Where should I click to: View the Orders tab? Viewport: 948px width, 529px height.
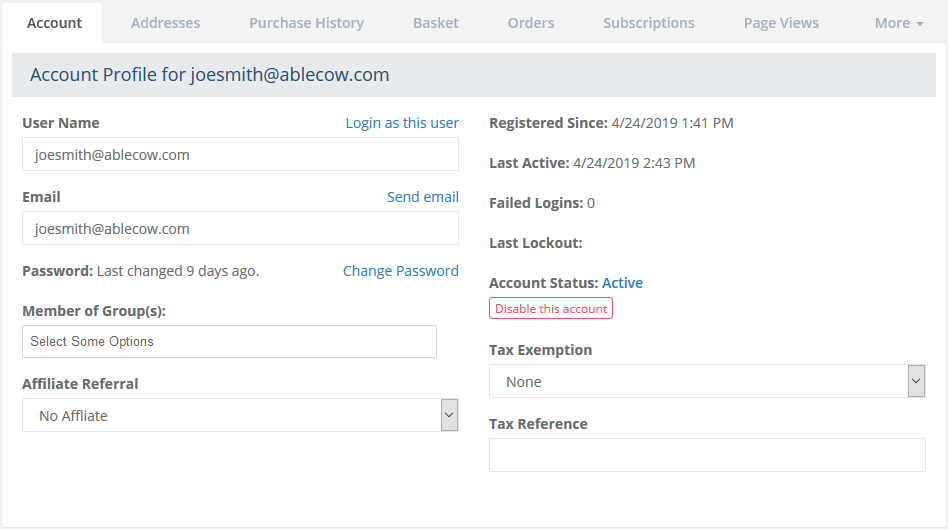point(530,22)
